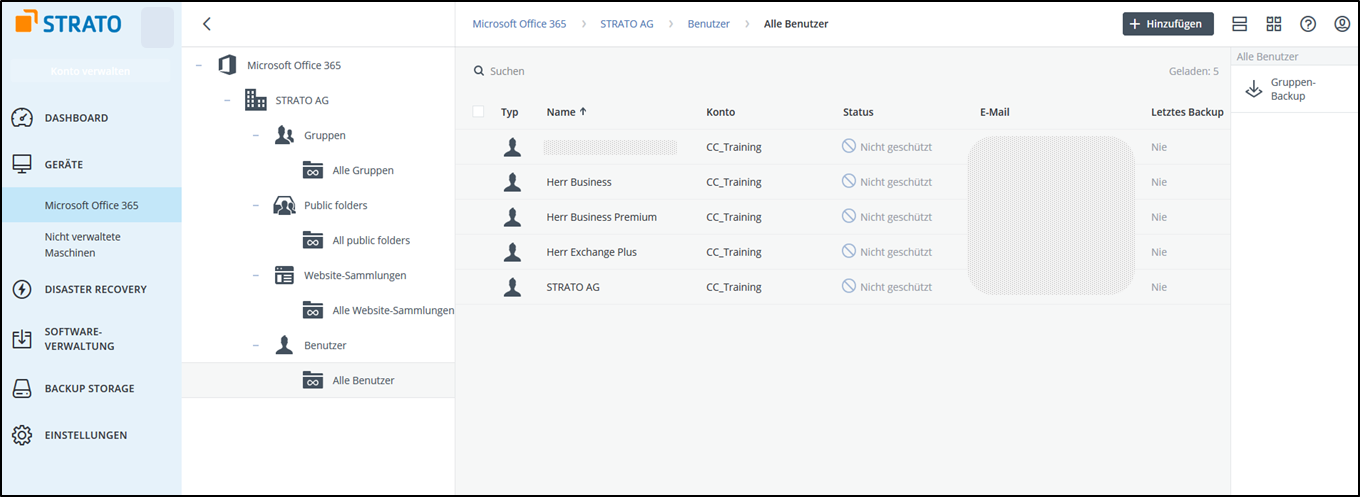Select All public folders in tree

click(x=371, y=240)
